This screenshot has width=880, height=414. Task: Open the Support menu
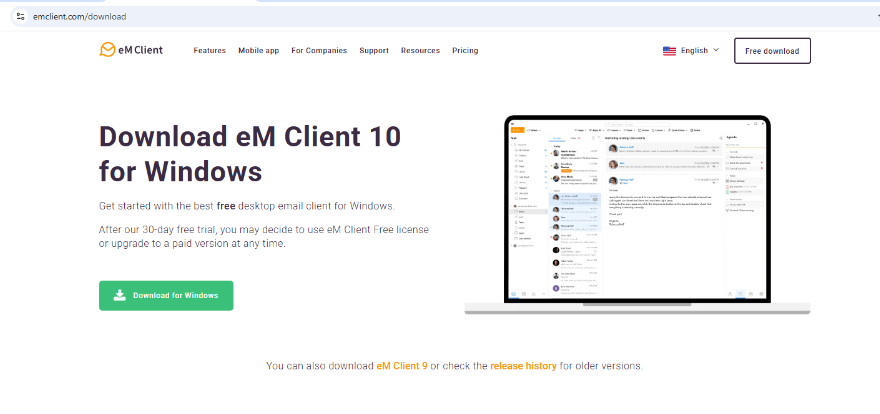[374, 50]
